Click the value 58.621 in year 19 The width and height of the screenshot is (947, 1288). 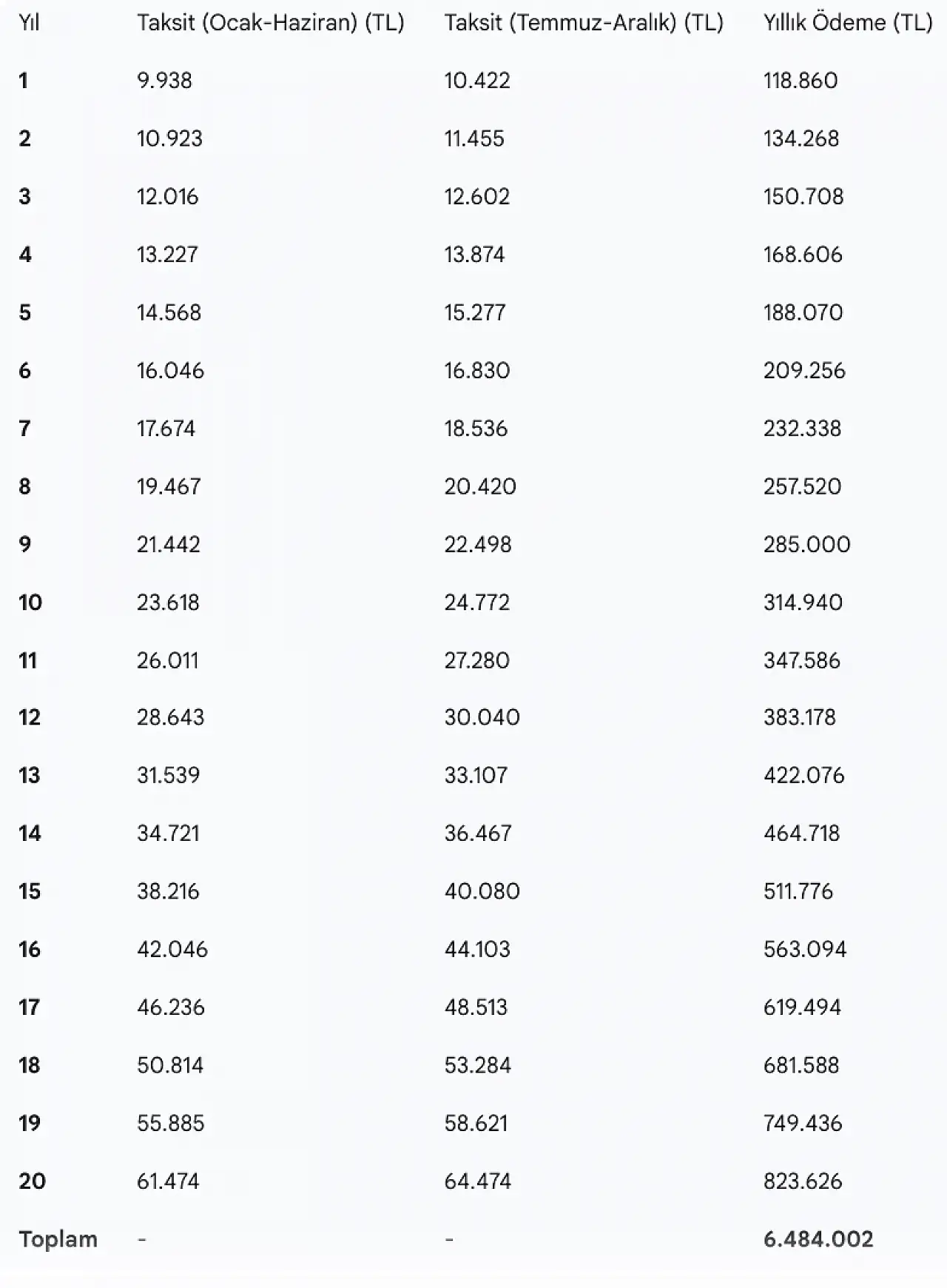coord(476,1124)
